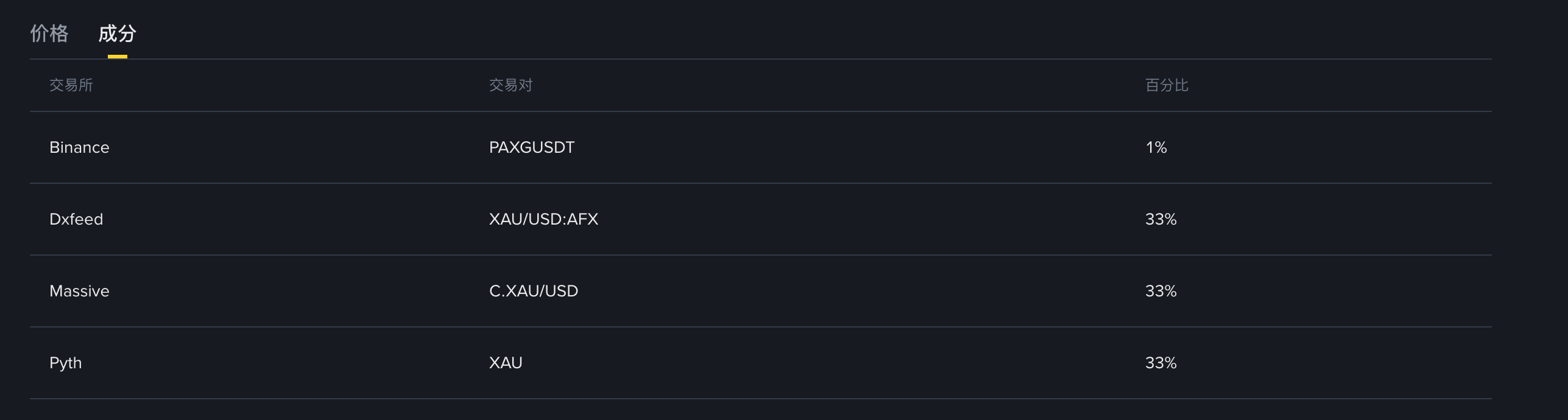
Task: Select the XAU/USD:AFX trading pair
Action: pos(543,219)
